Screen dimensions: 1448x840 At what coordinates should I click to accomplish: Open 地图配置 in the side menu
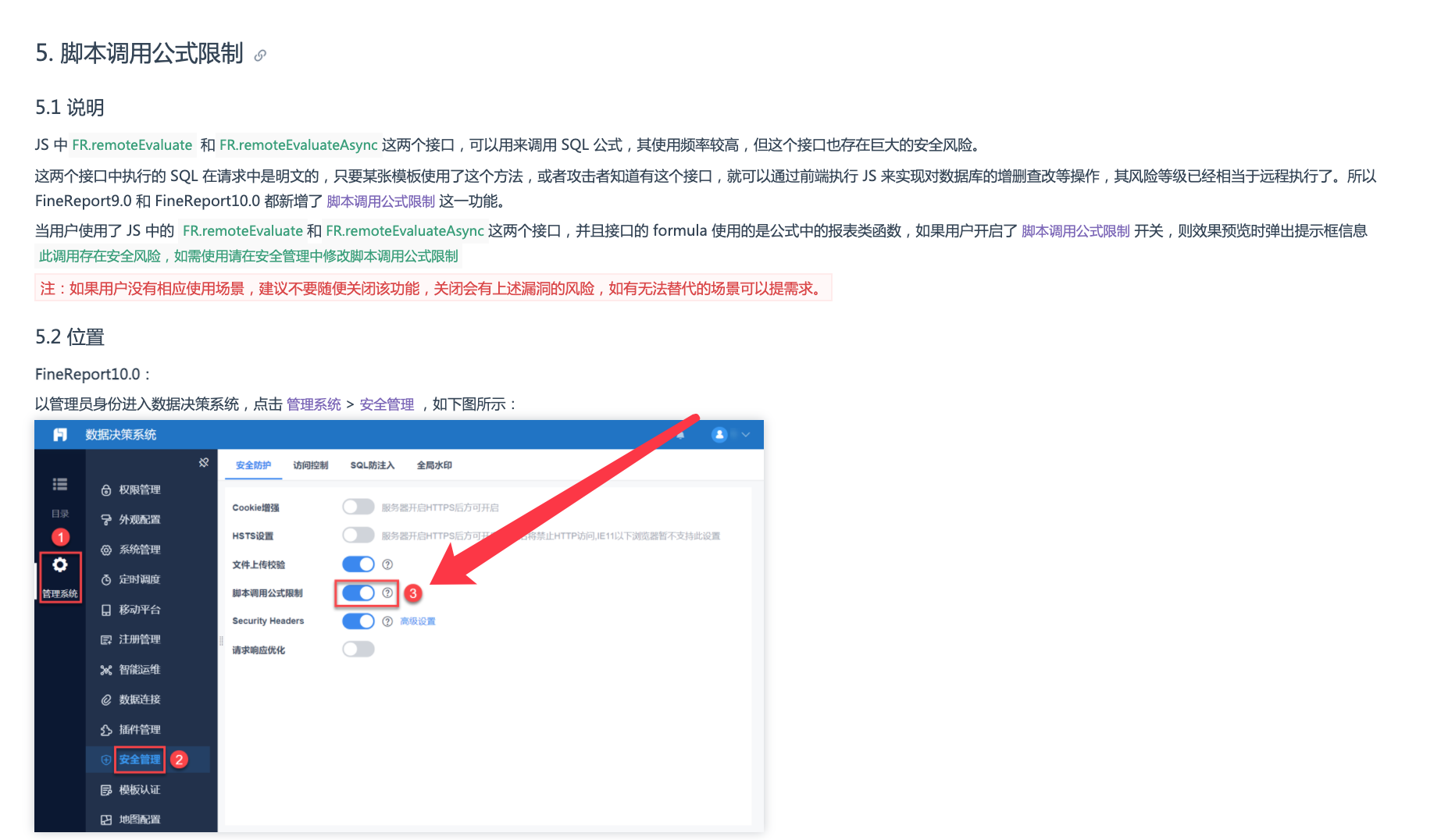coord(140,820)
